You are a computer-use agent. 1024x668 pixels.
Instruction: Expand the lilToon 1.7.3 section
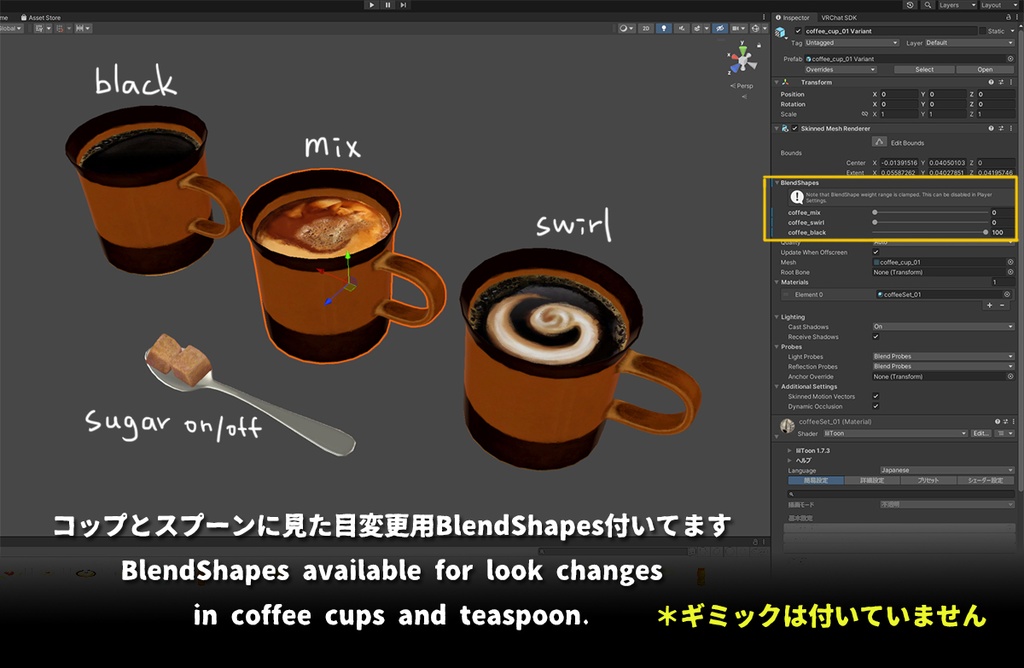click(789, 450)
